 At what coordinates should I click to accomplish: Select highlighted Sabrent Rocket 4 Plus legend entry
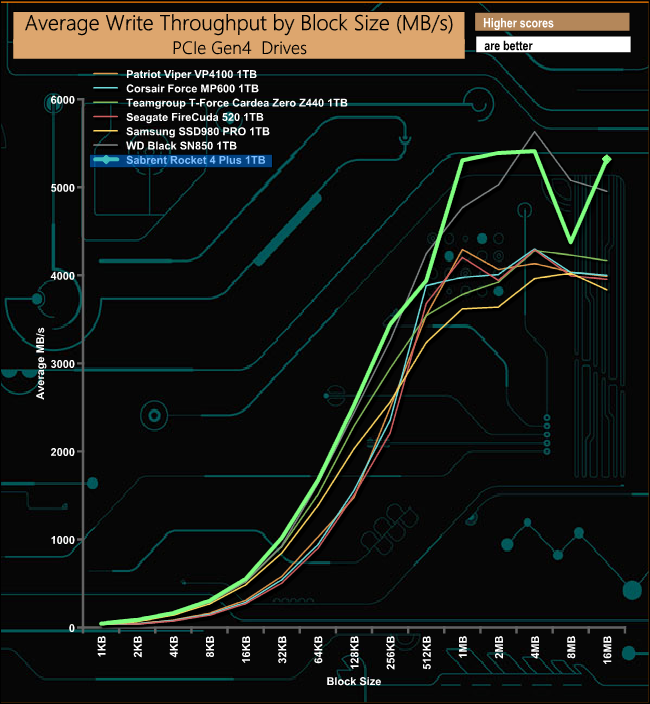tap(181, 160)
